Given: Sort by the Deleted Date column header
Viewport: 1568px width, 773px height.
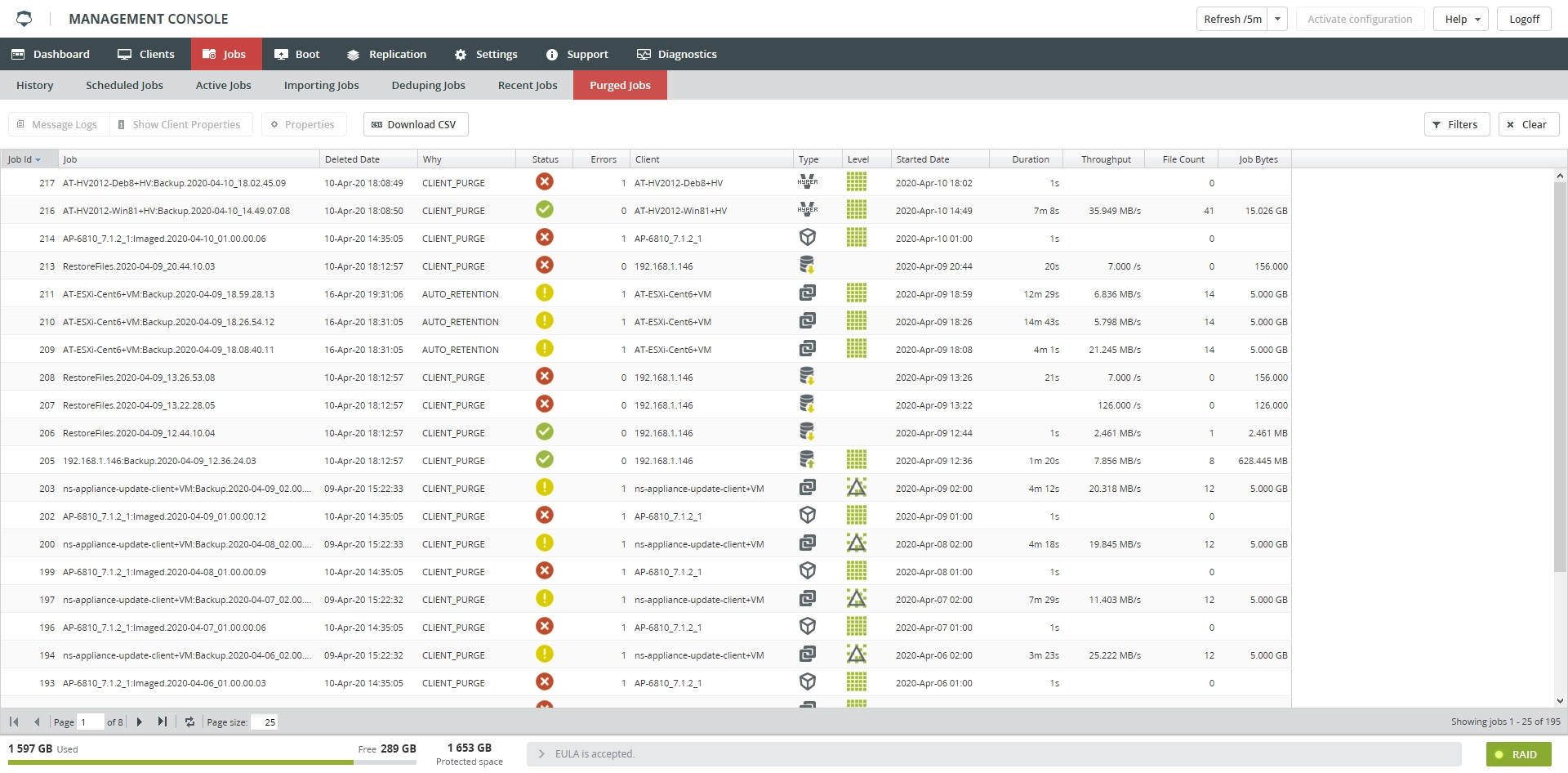Looking at the screenshot, I should click(367, 159).
